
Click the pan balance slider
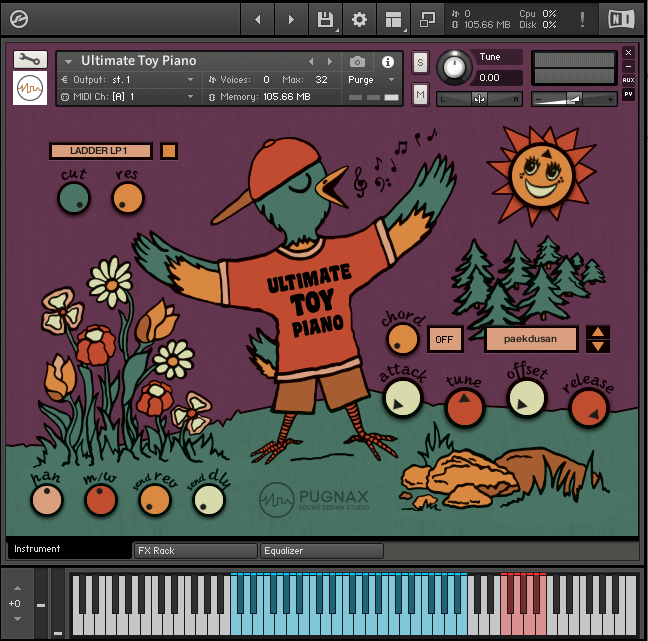(x=479, y=99)
